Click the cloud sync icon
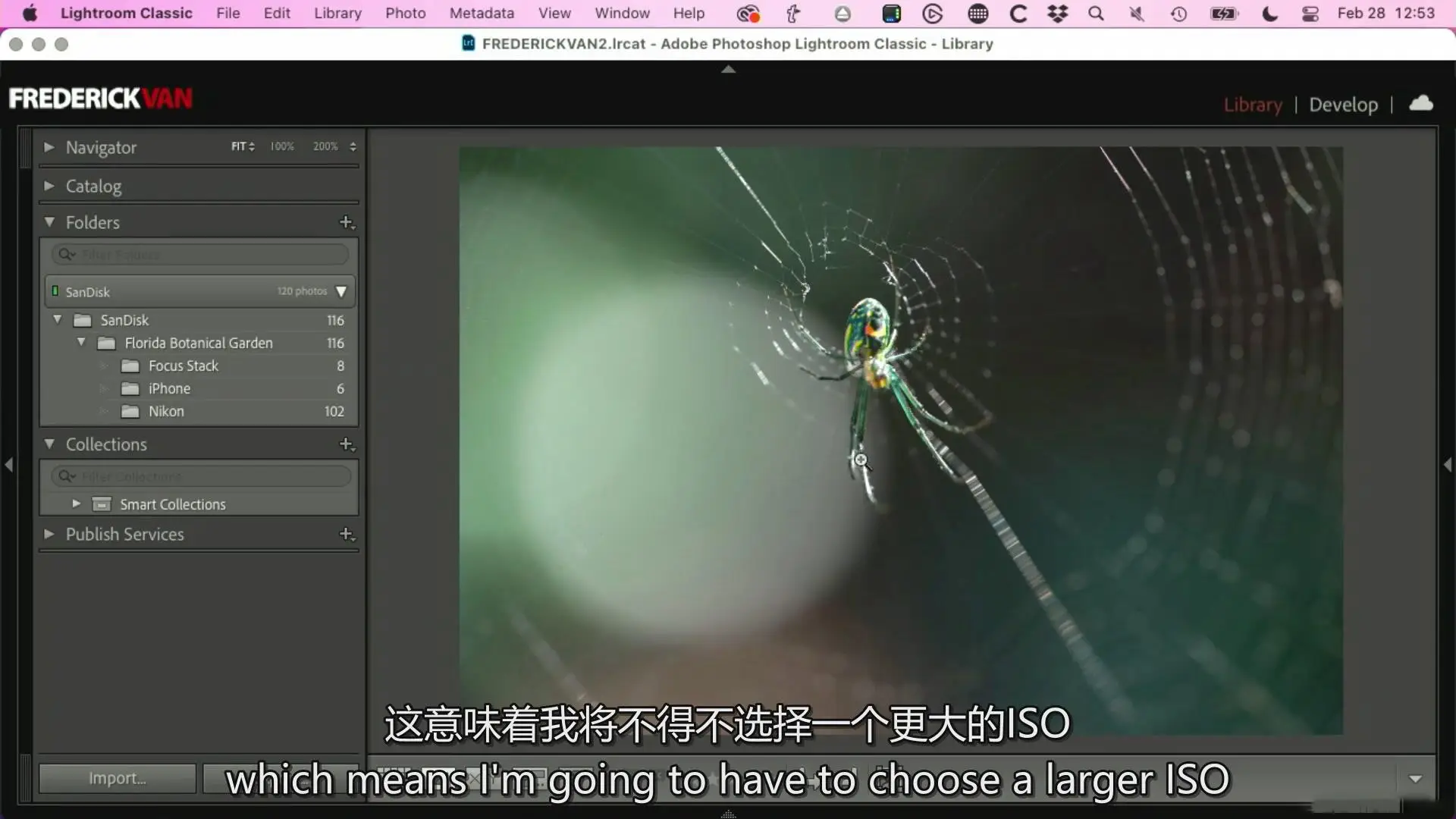1456x819 pixels. (1421, 103)
